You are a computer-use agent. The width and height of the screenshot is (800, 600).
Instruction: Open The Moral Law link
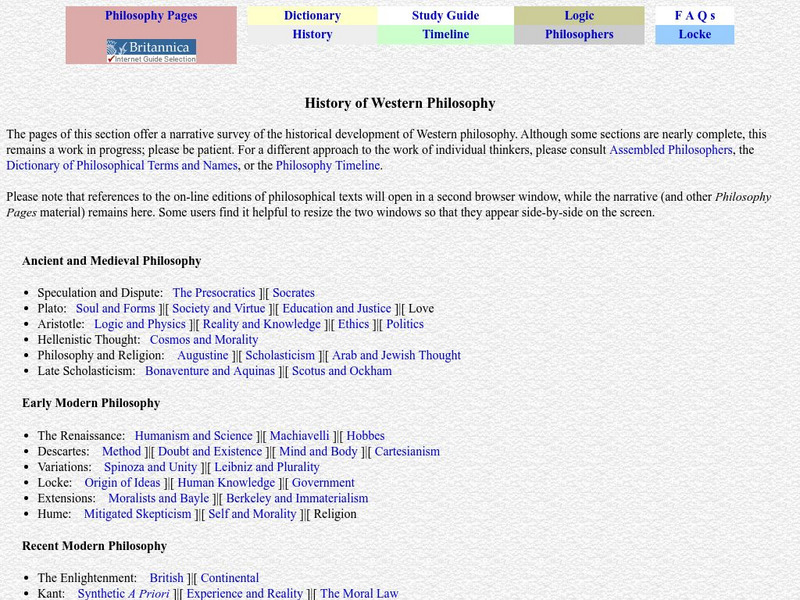(x=359, y=594)
